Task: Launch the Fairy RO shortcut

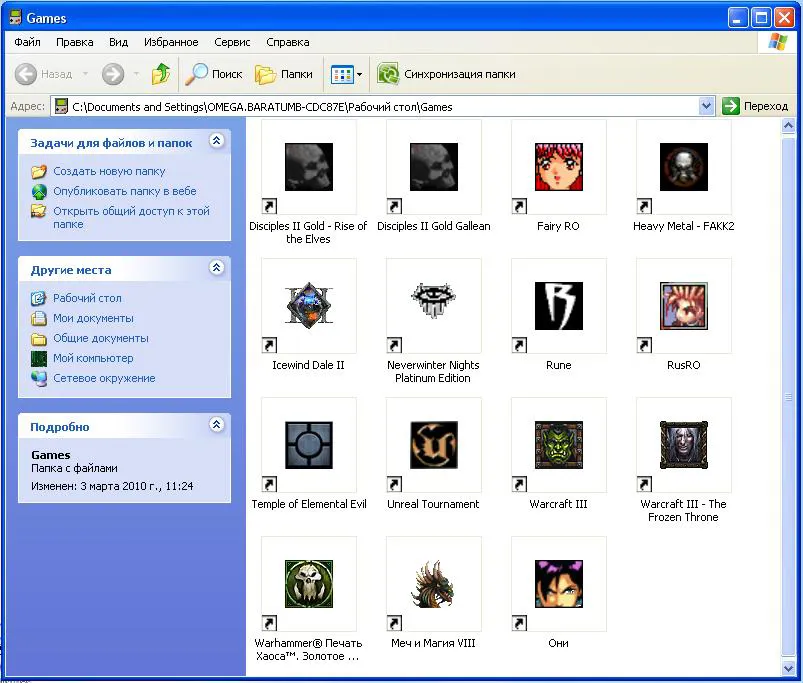Action: [558, 167]
